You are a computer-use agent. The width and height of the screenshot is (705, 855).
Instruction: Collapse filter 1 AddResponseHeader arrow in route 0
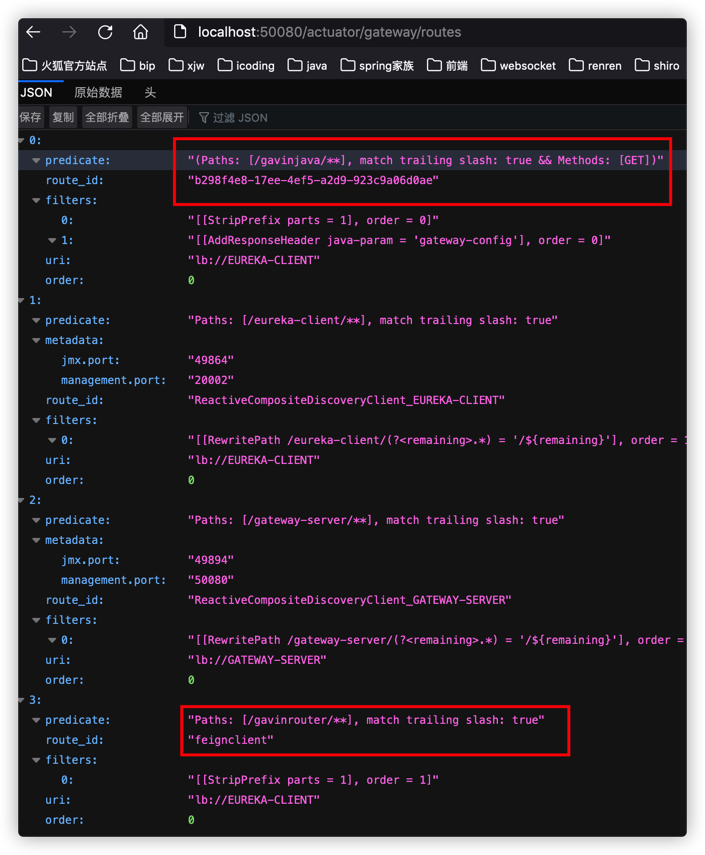52,240
